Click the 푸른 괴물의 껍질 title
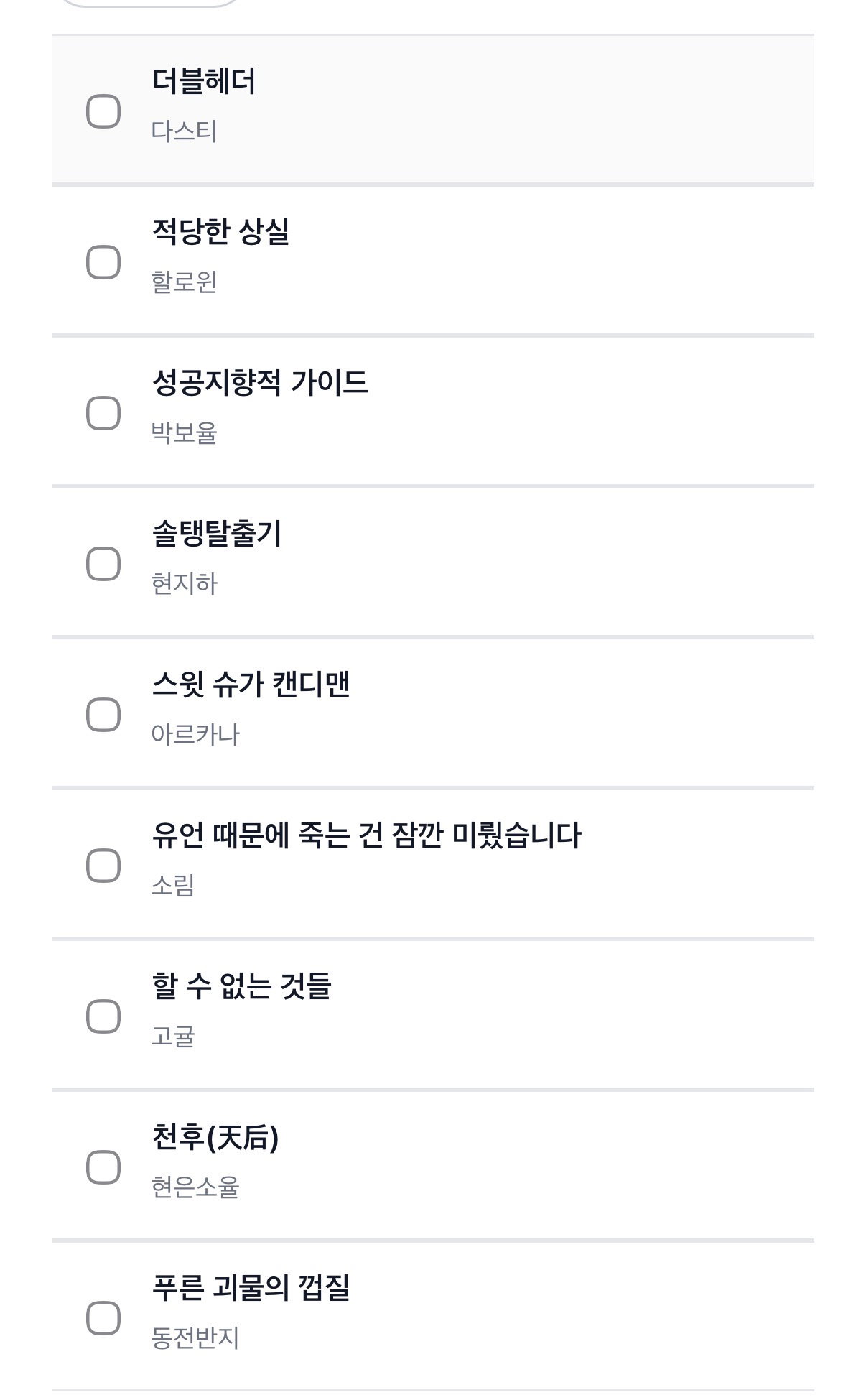This screenshot has height=1400, width=866. (251, 1288)
